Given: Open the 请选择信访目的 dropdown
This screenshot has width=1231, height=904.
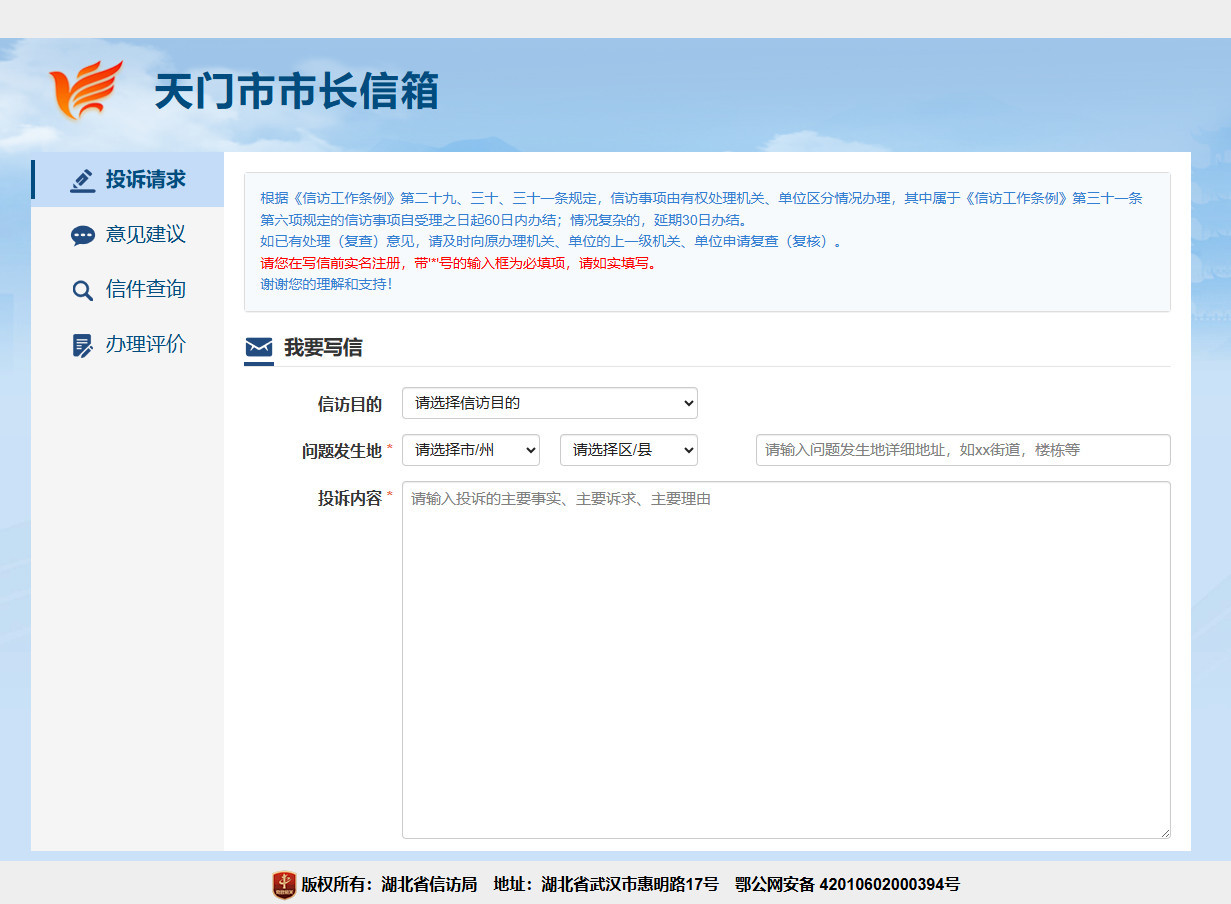Looking at the screenshot, I should 549,403.
